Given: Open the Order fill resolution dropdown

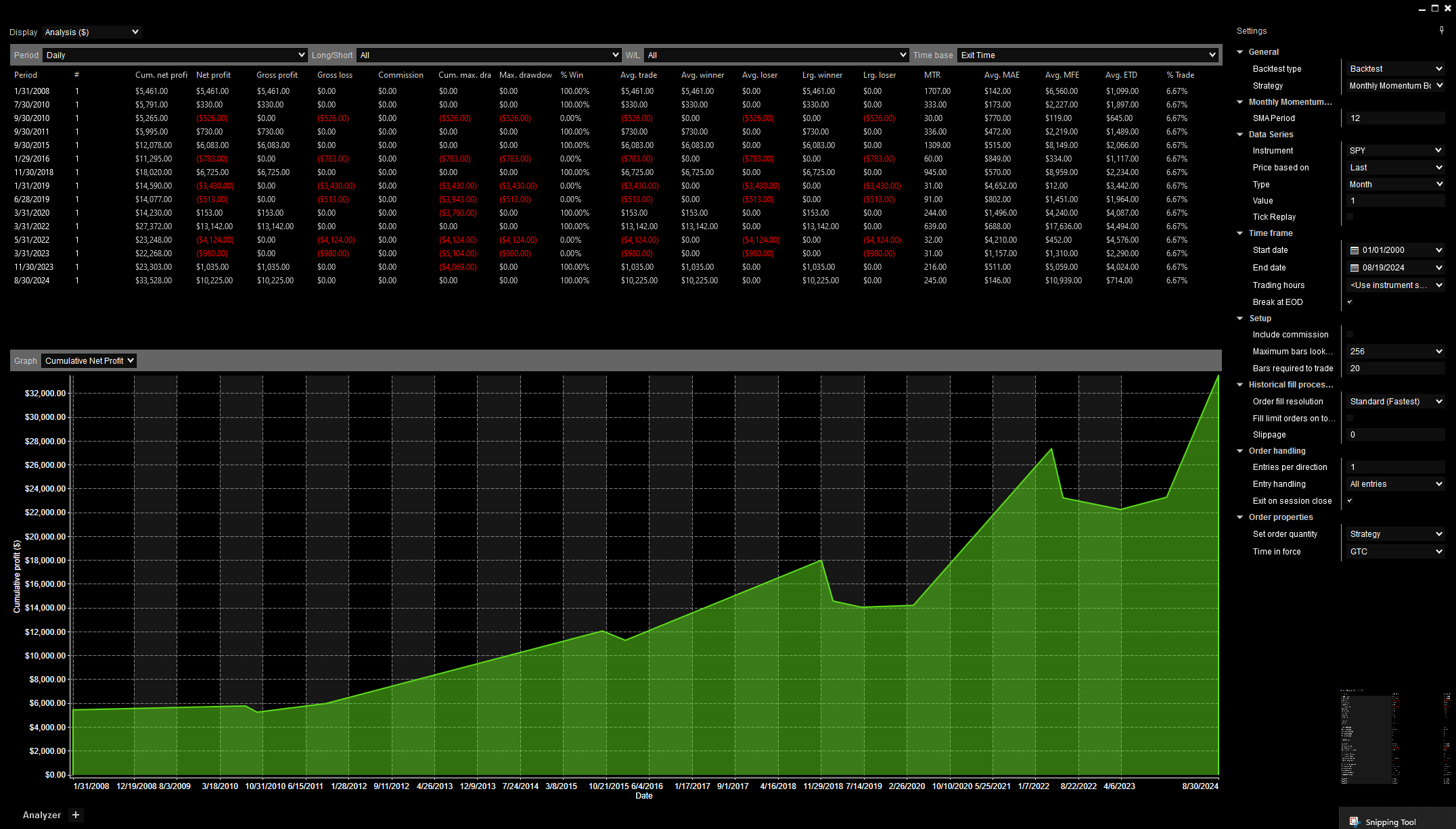Looking at the screenshot, I should (x=1395, y=402).
